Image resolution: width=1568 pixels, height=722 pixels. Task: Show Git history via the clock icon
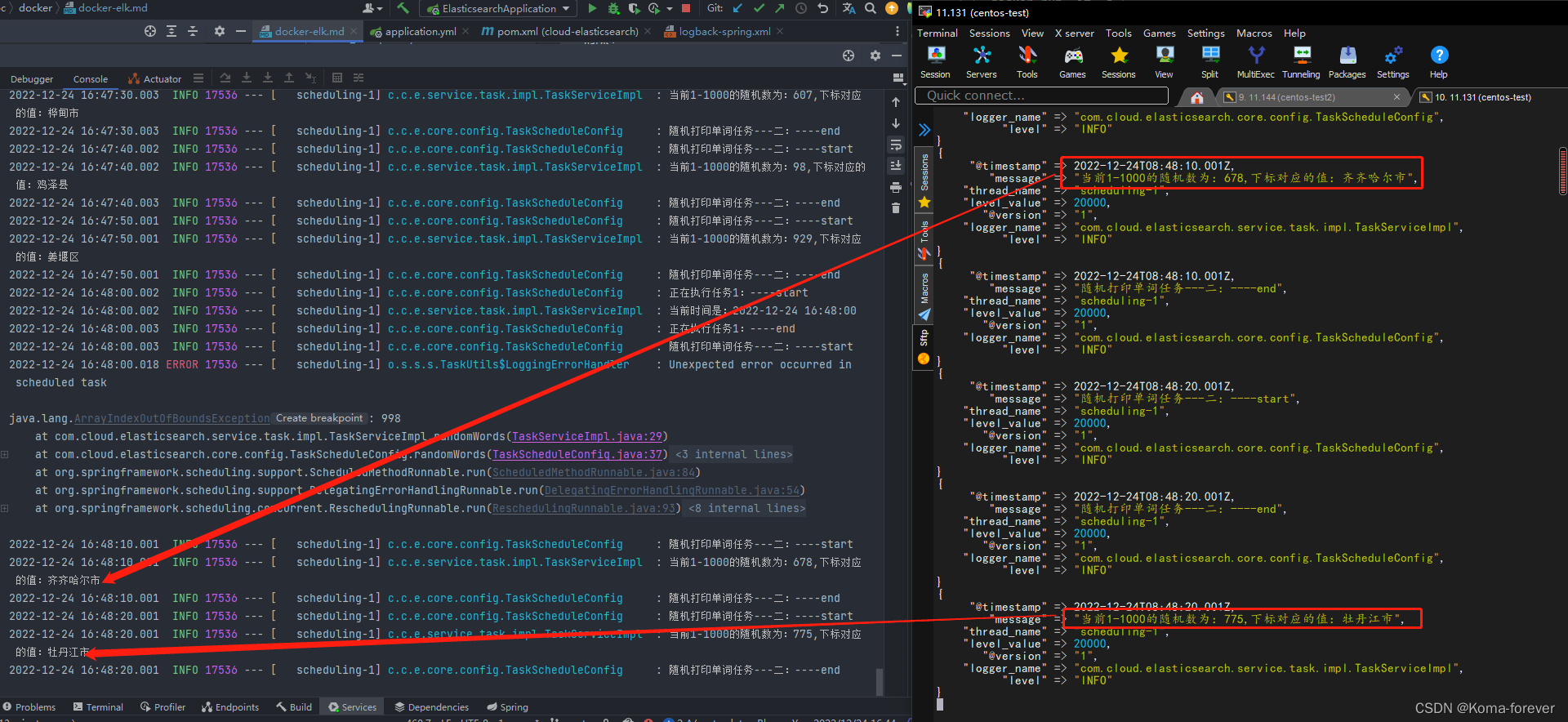click(801, 8)
